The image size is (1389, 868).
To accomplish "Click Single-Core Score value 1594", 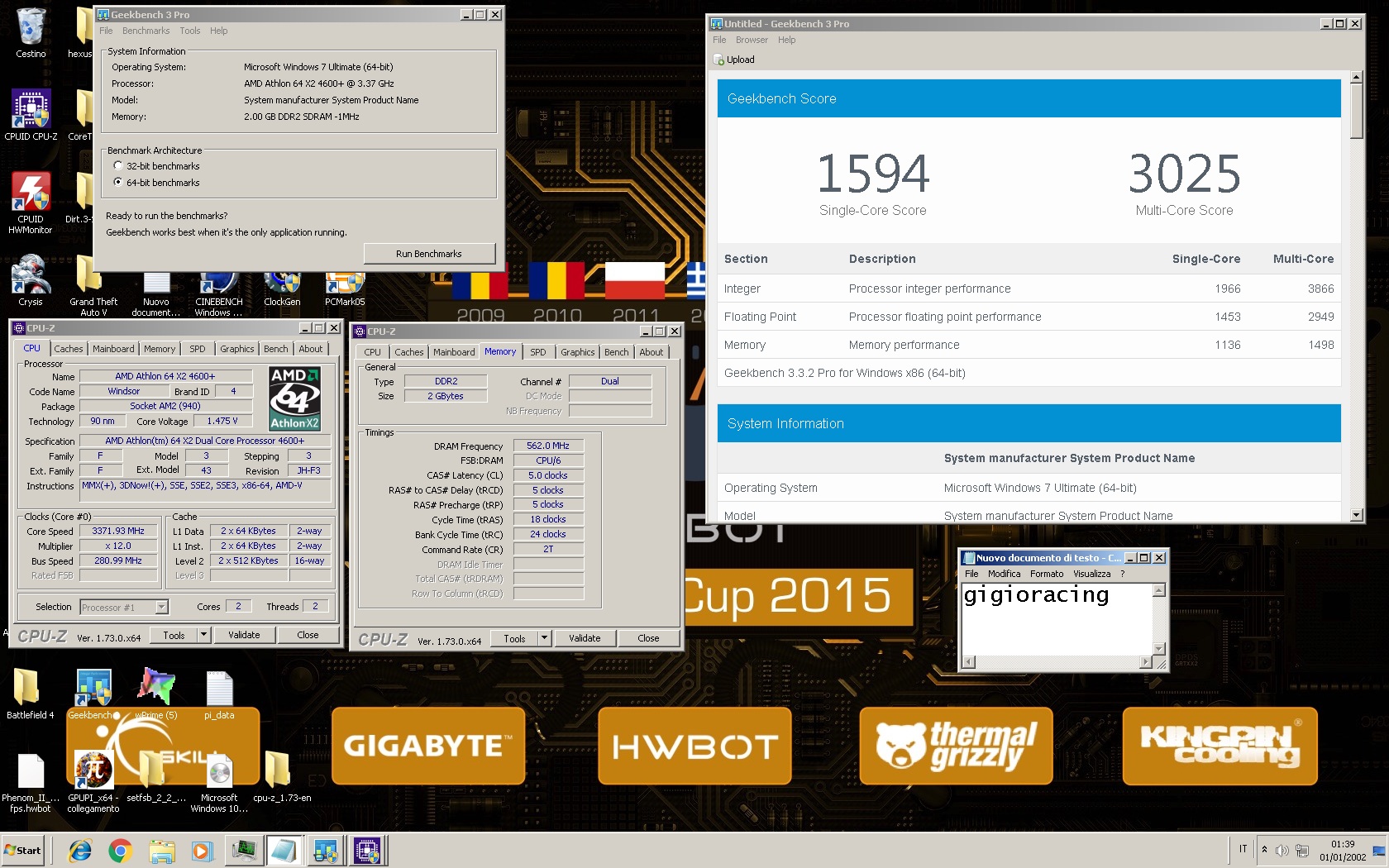I will [873, 173].
